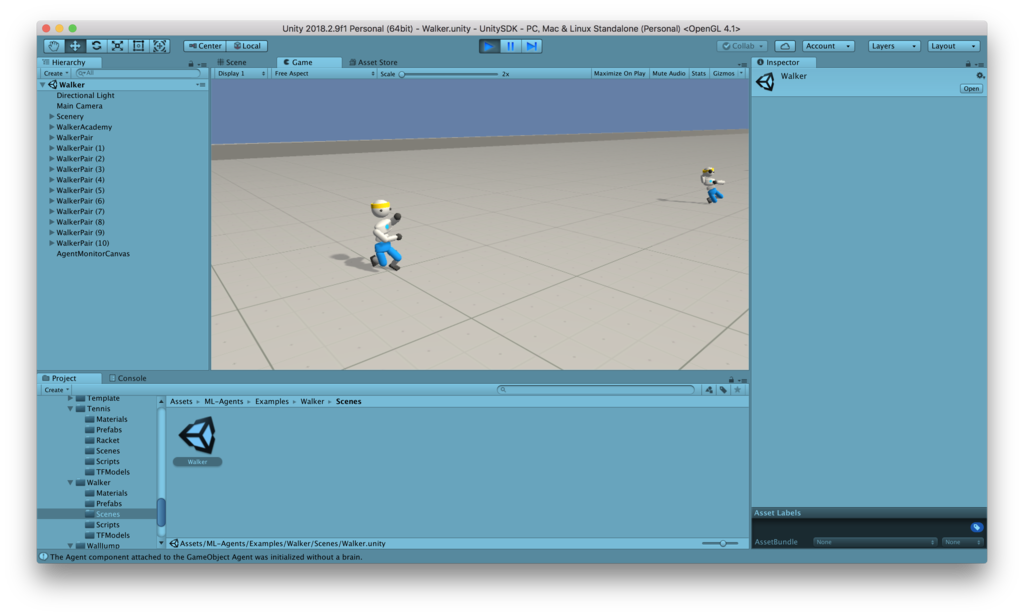The height and width of the screenshot is (616, 1024).
Task: Select the combined Transform tool
Action: coord(159,46)
